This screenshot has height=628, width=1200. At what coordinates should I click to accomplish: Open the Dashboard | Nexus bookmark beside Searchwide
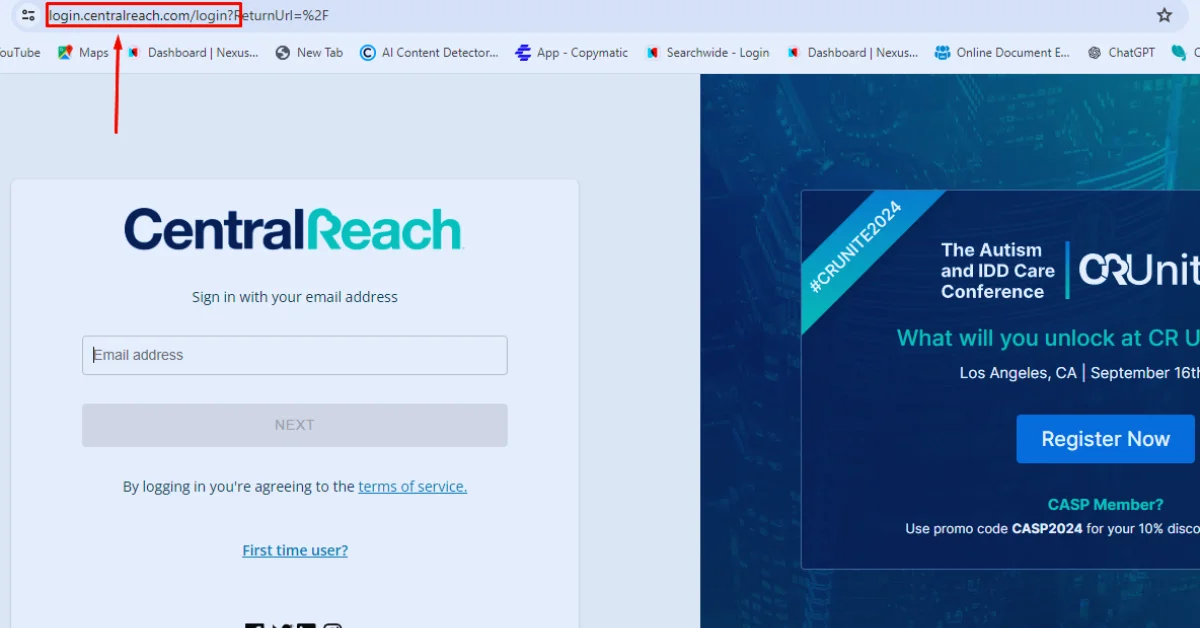tap(852, 53)
